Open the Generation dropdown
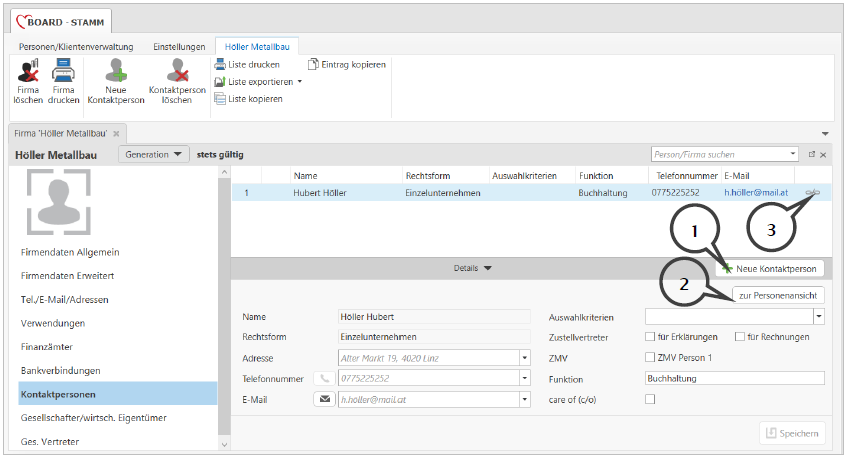 click(153, 154)
